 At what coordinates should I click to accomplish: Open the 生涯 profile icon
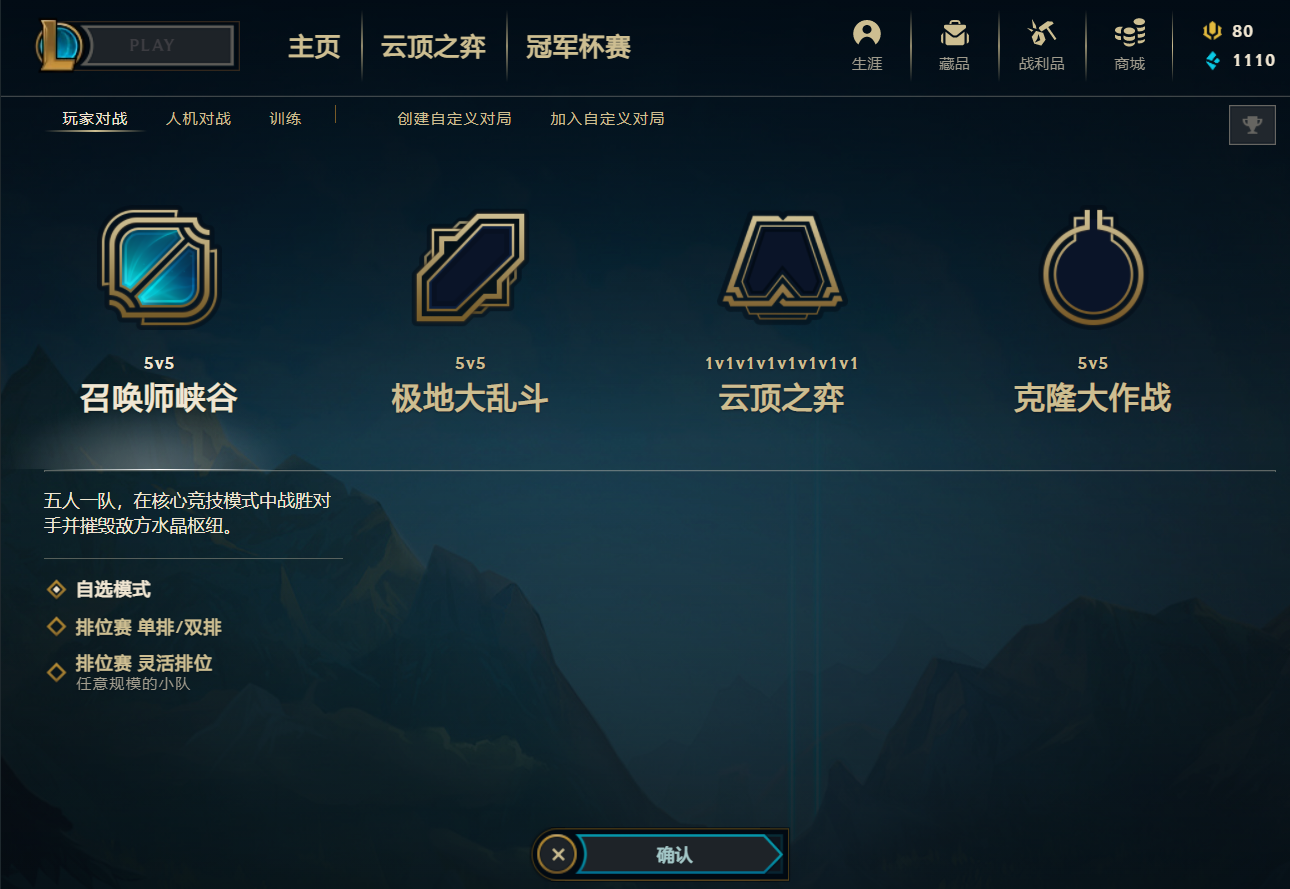coord(867,34)
